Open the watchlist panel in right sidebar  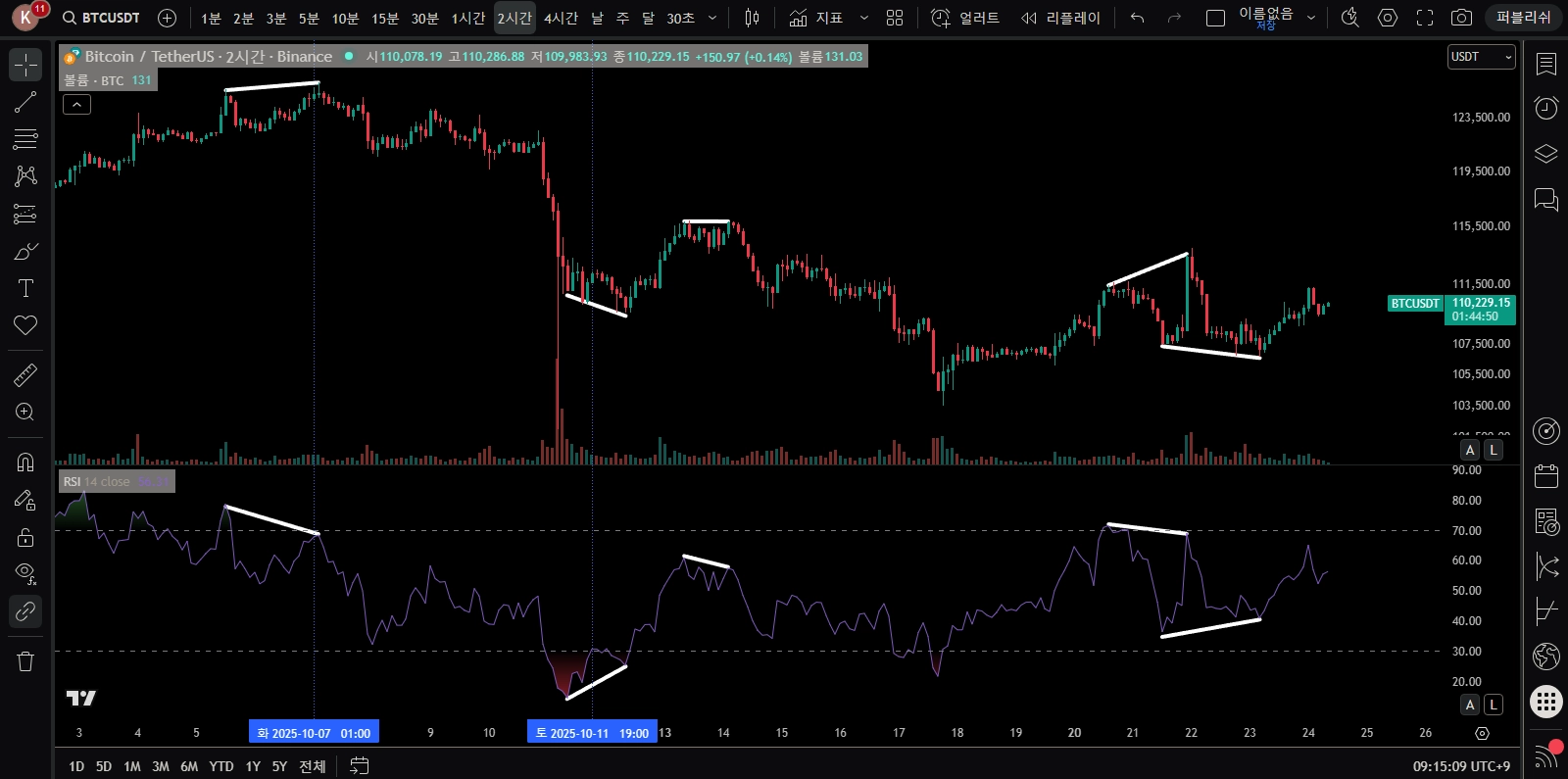[x=1546, y=65]
